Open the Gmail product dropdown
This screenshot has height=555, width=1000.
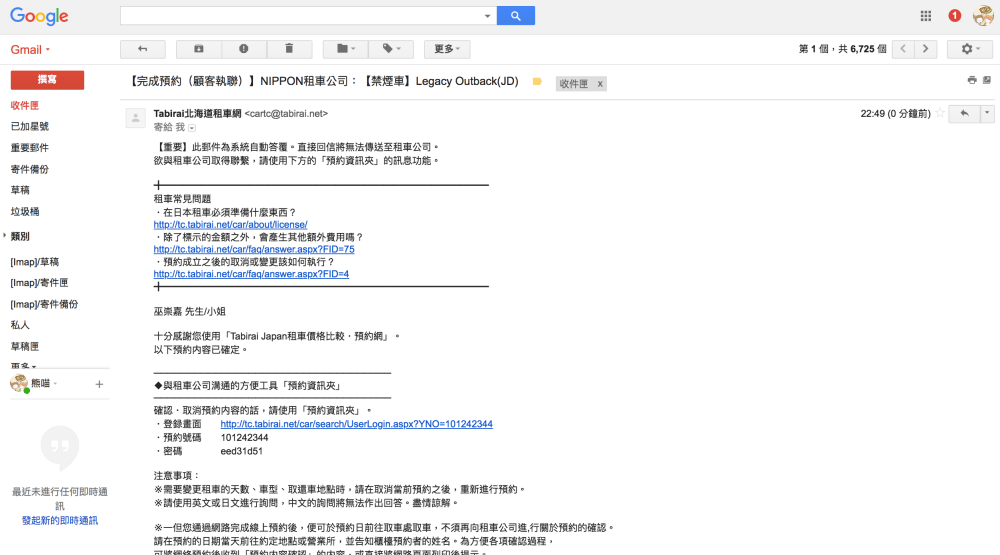click(x=30, y=50)
